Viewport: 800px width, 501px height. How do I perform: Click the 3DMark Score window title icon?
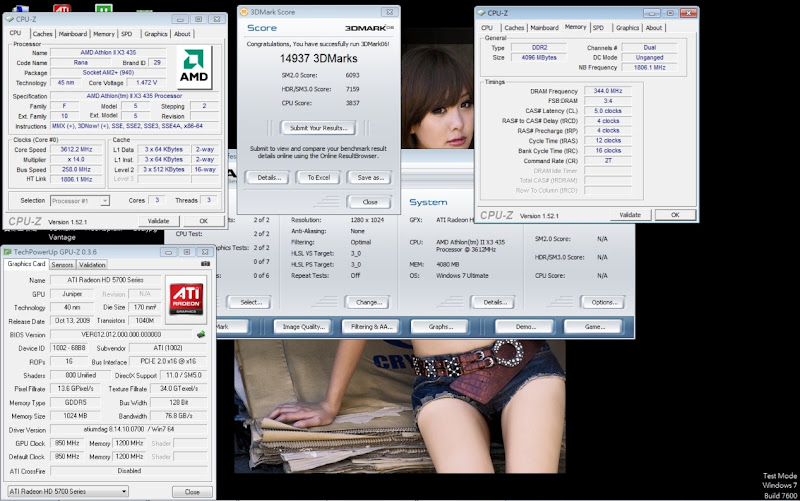[x=244, y=12]
